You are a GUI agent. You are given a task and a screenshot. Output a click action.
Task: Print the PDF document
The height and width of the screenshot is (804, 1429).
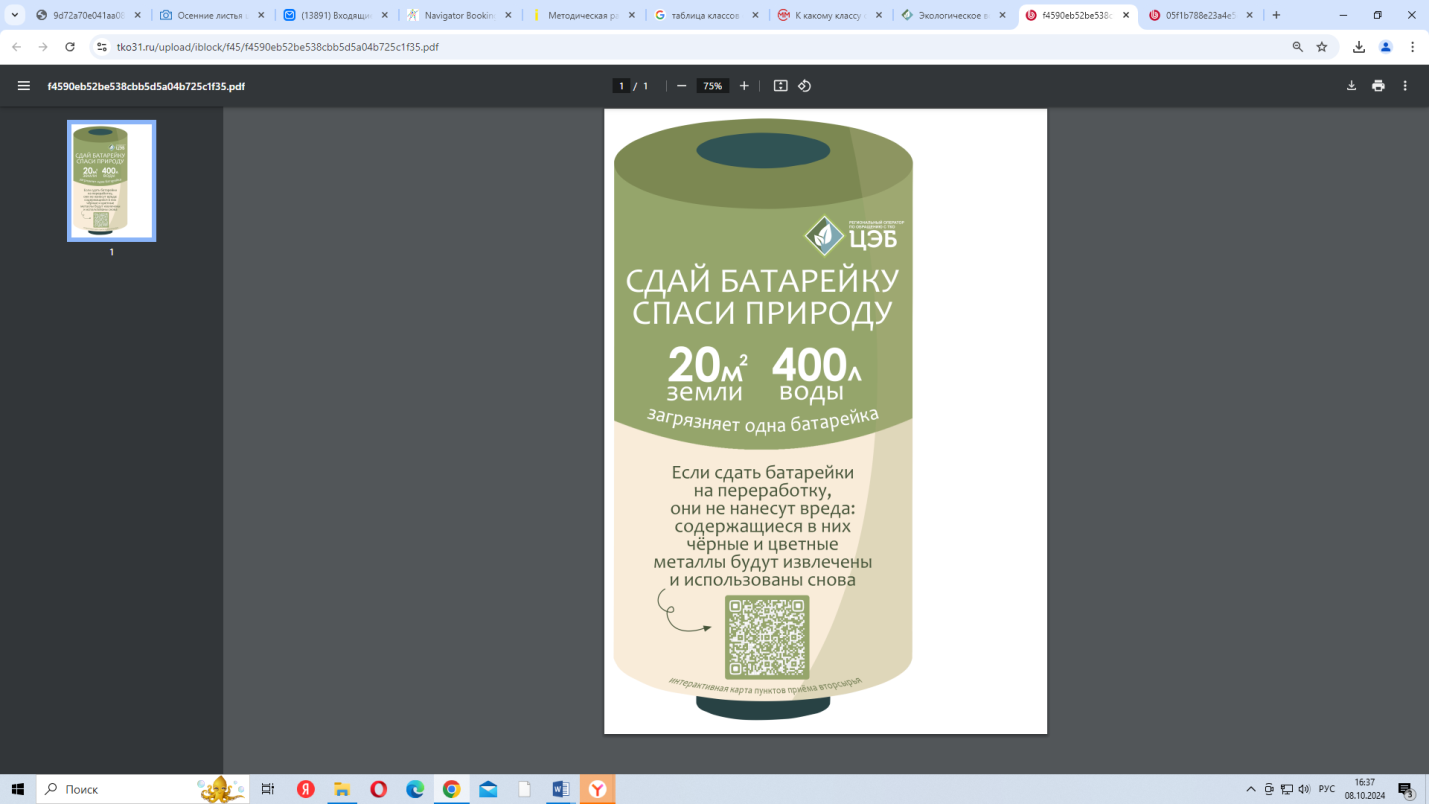coord(1378,86)
